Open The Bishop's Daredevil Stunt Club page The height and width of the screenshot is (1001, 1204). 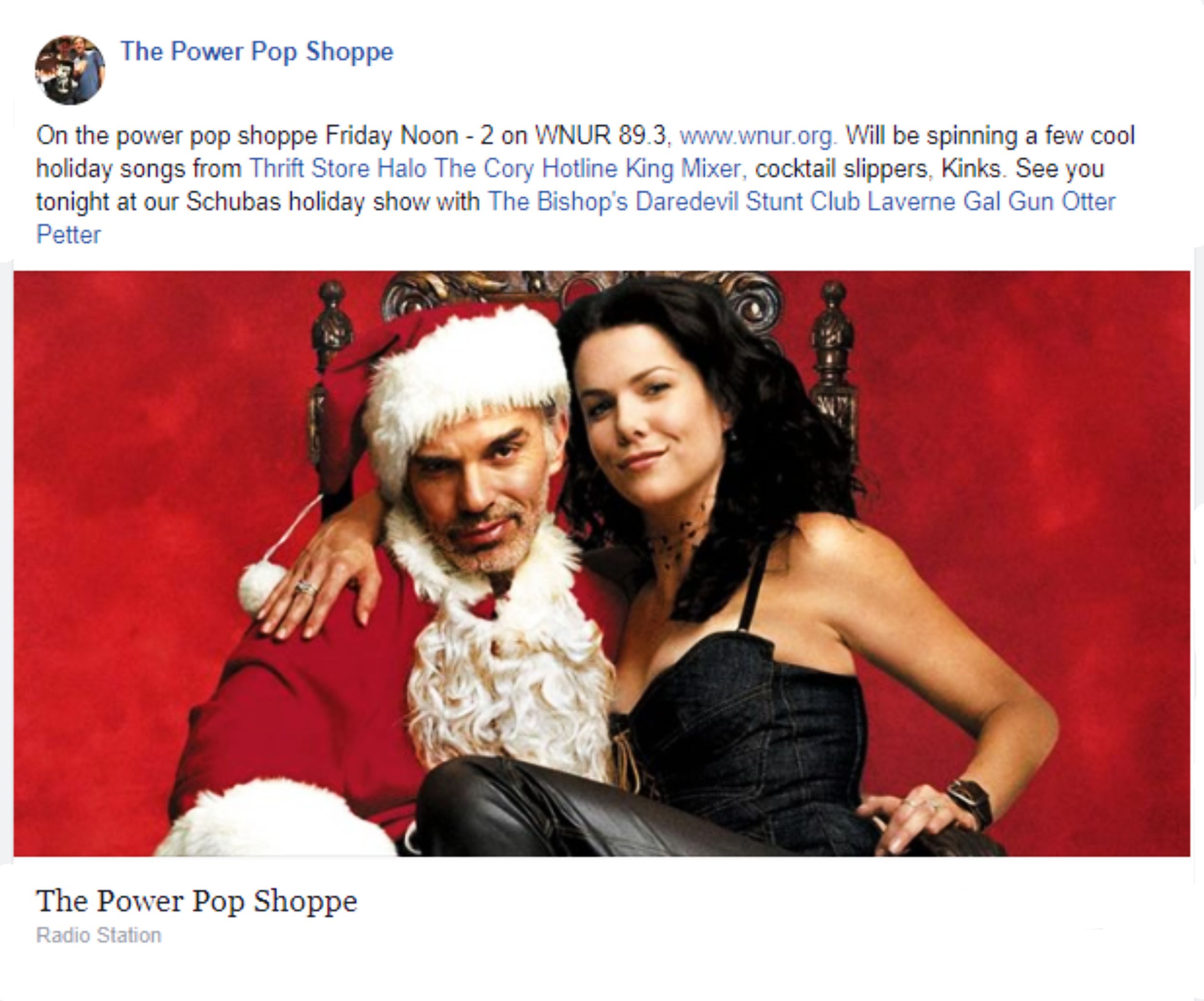pyautogui.click(x=673, y=201)
